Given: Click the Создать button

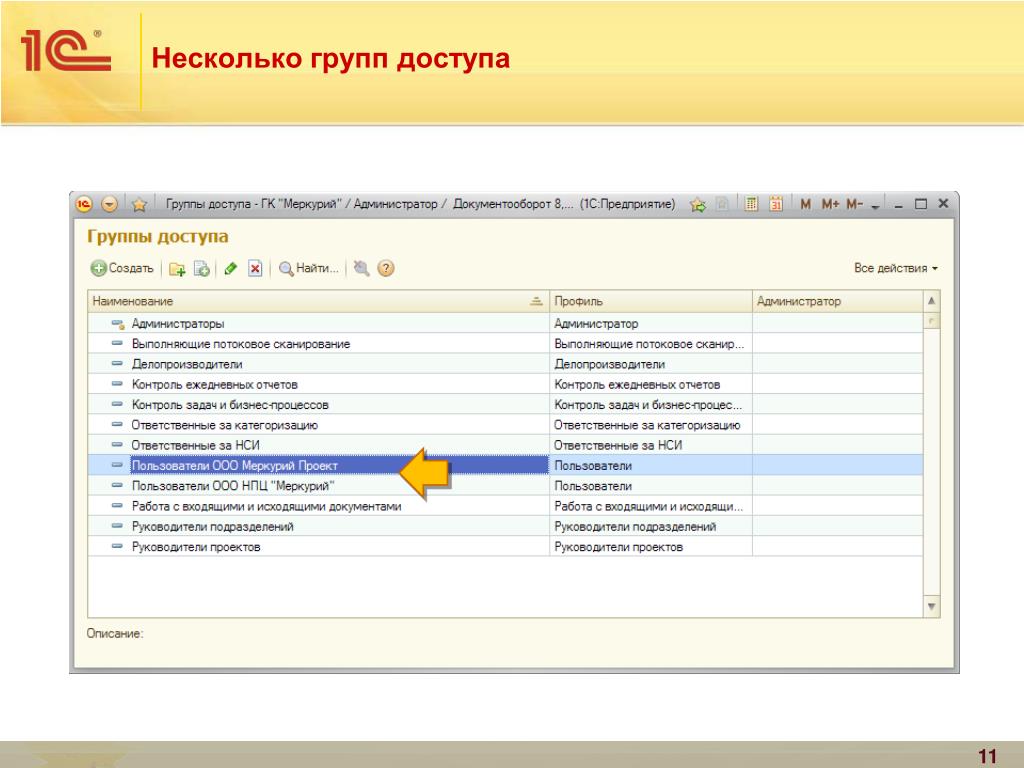Looking at the screenshot, I should pyautogui.click(x=122, y=268).
